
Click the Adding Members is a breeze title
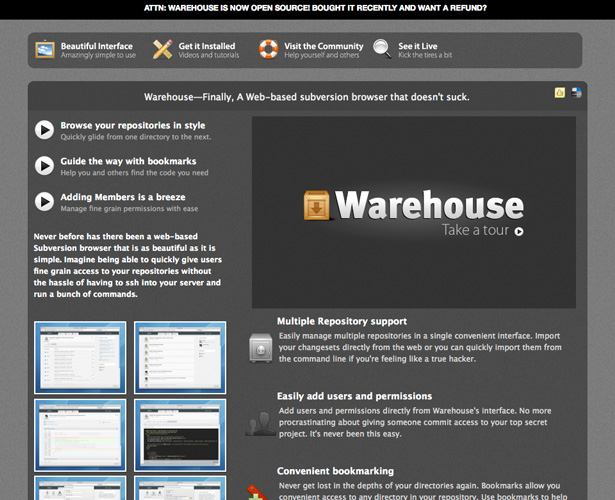point(123,197)
